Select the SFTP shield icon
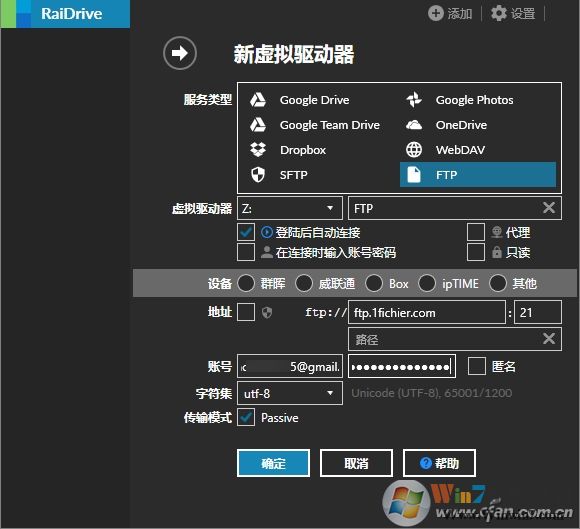Image resolution: width=580 pixels, height=529 pixels. (x=258, y=175)
